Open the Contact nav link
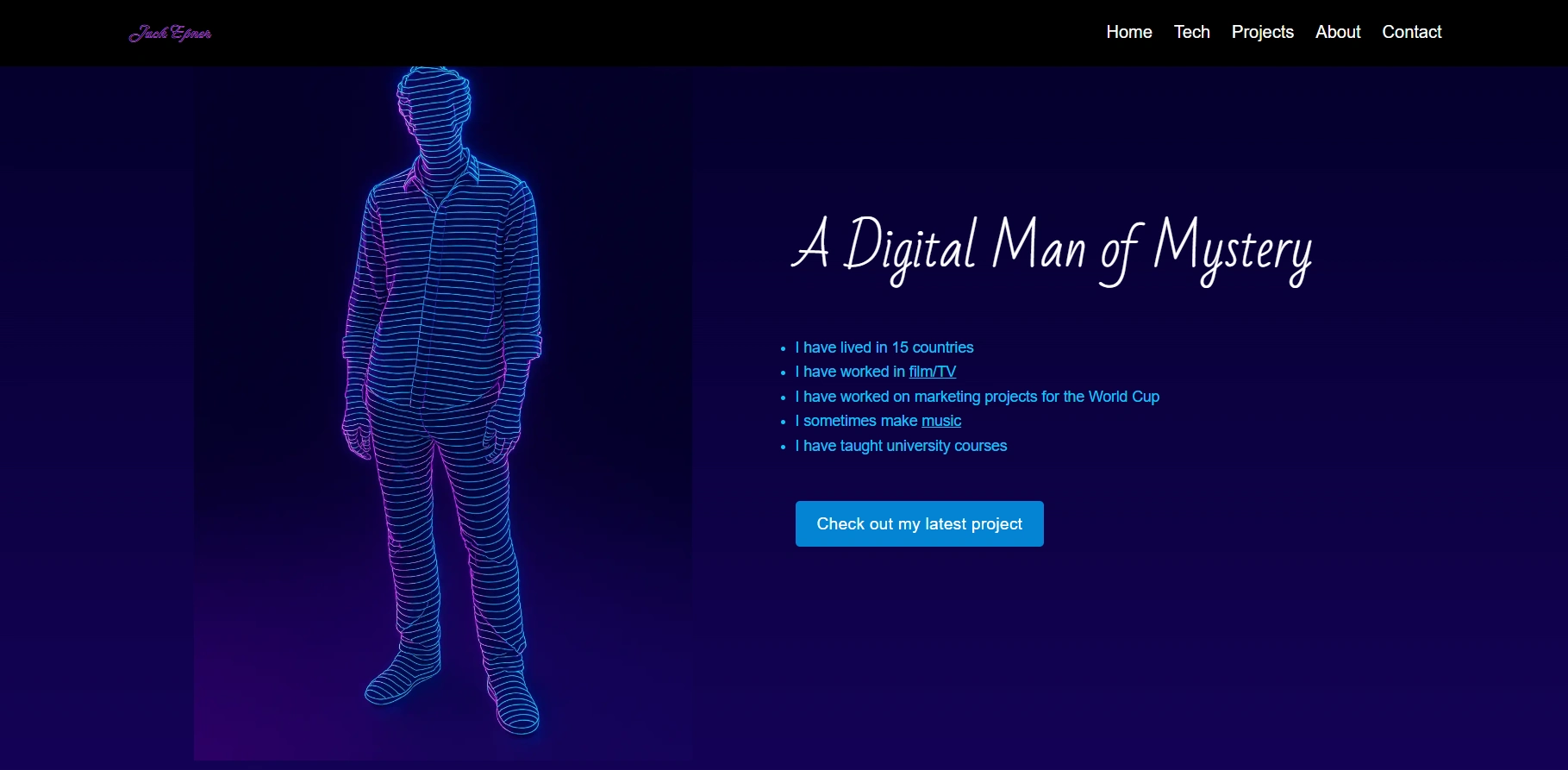 coord(1412,32)
